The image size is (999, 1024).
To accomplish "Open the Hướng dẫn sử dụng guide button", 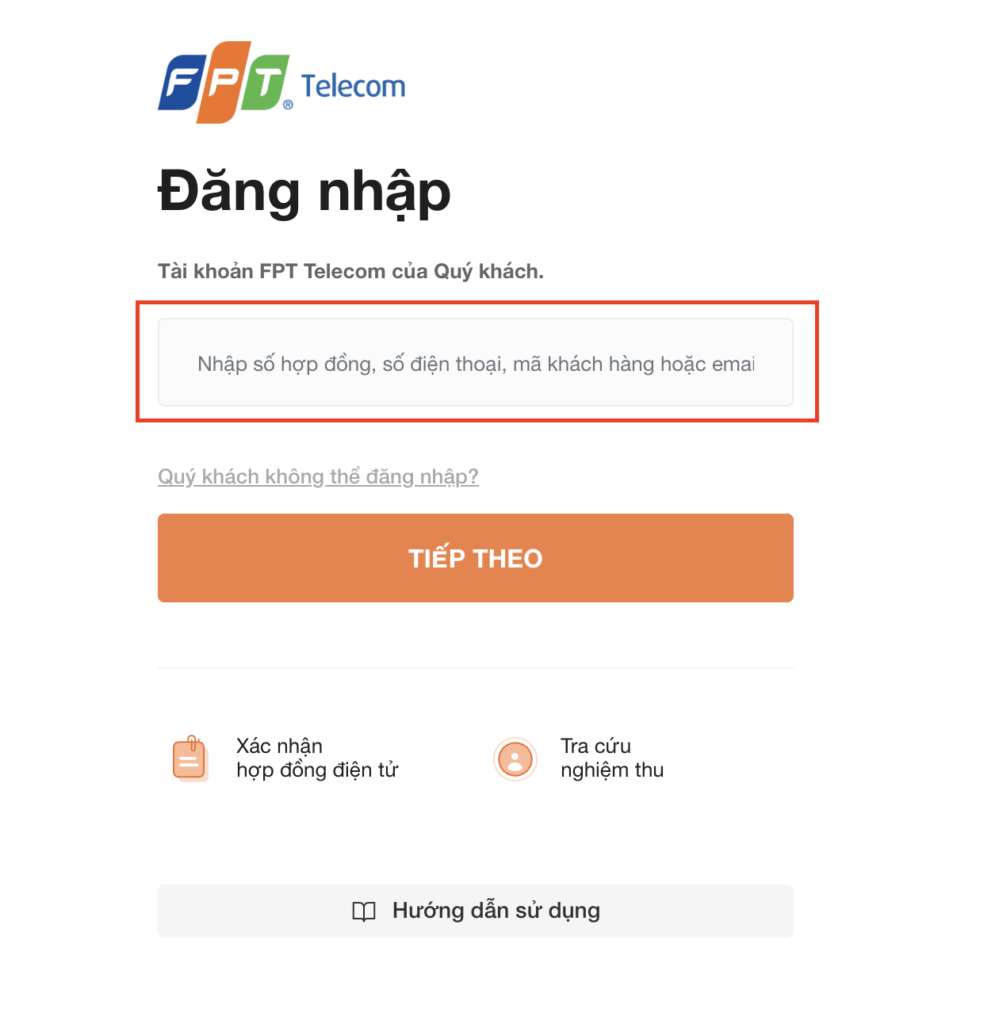I will pyautogui.click(x=475, y=911).
